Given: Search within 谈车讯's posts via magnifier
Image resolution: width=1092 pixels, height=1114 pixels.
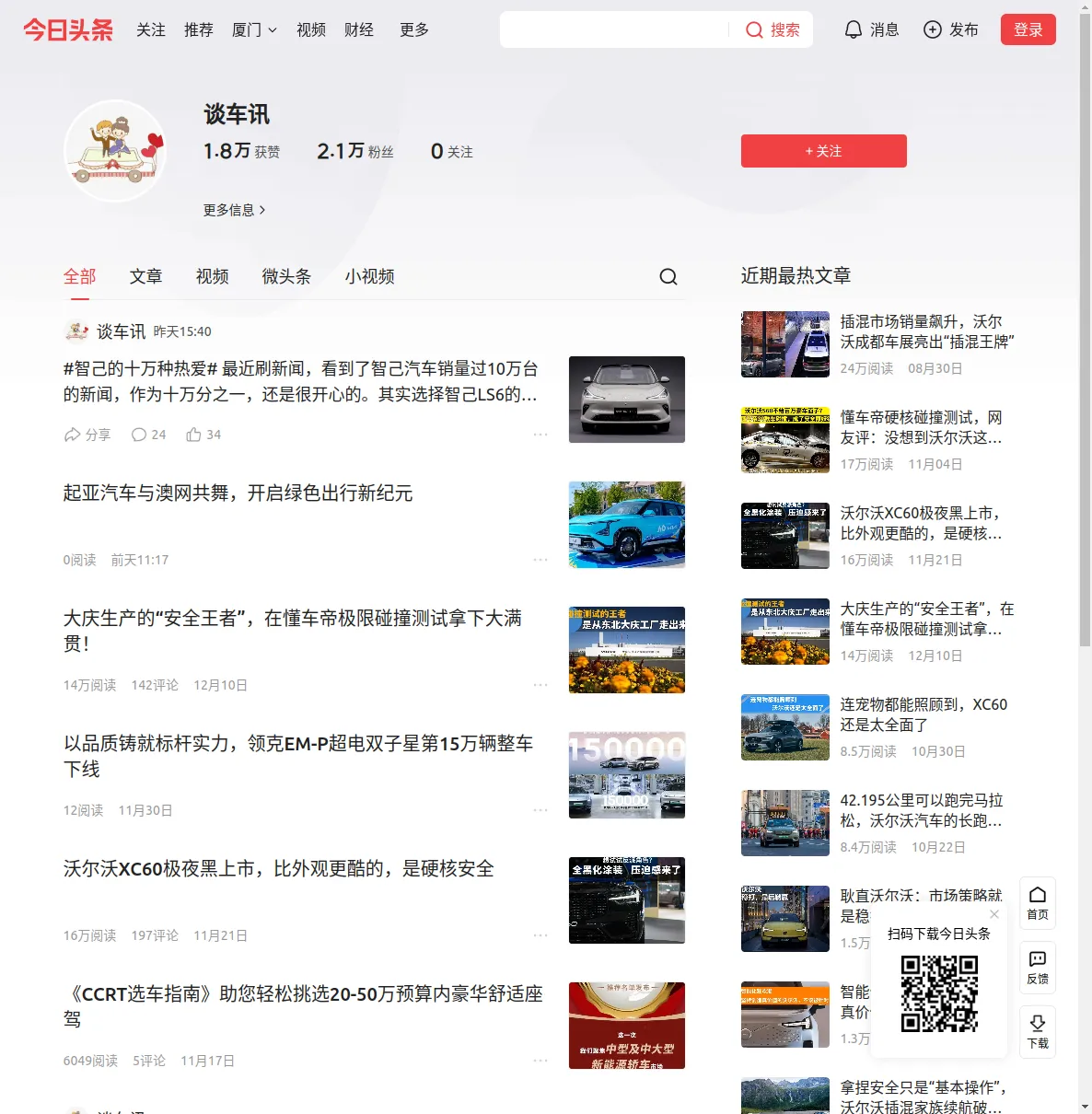Looking at the screenshot, I should click(668, 276).
